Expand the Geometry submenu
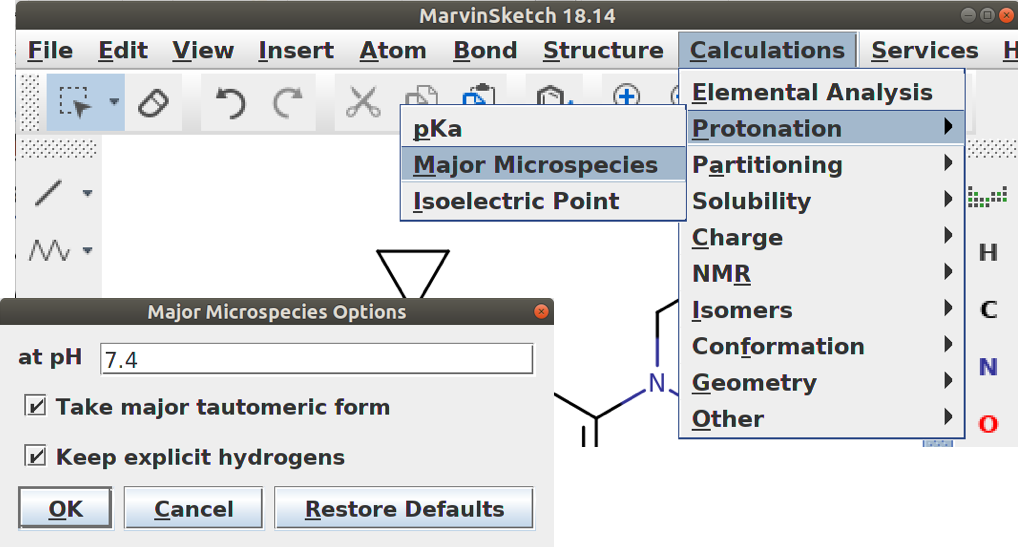Viewport: 1018px width, 547px height. [x=821, y=383]
